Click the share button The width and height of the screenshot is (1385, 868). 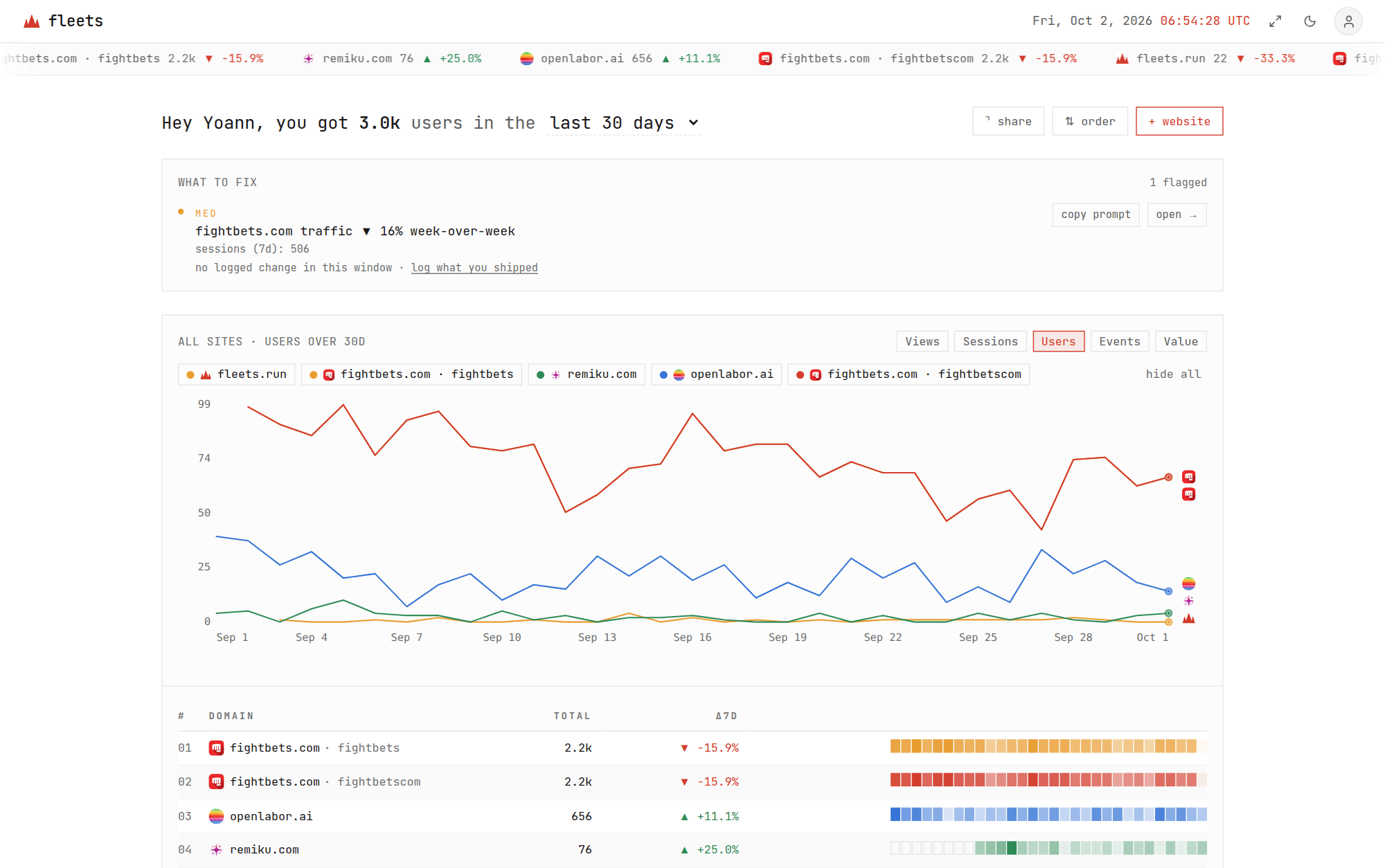coord(1008,121)
